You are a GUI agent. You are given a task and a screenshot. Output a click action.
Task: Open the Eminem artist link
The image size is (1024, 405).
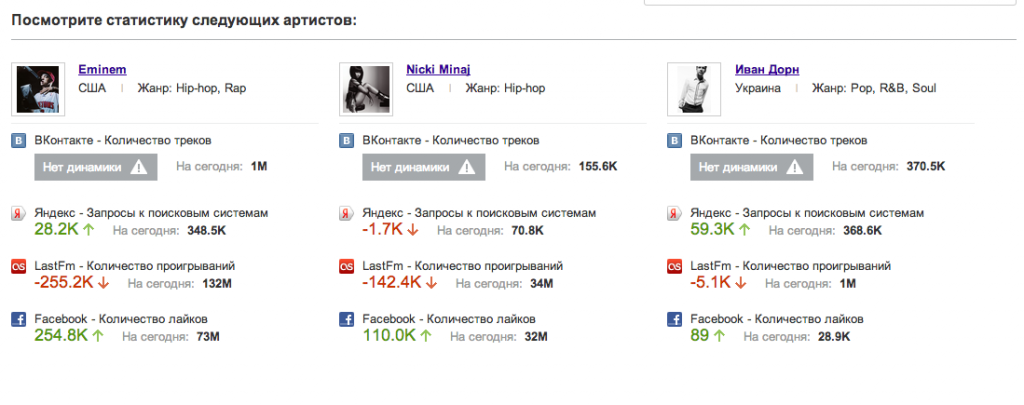click(102, 69)
